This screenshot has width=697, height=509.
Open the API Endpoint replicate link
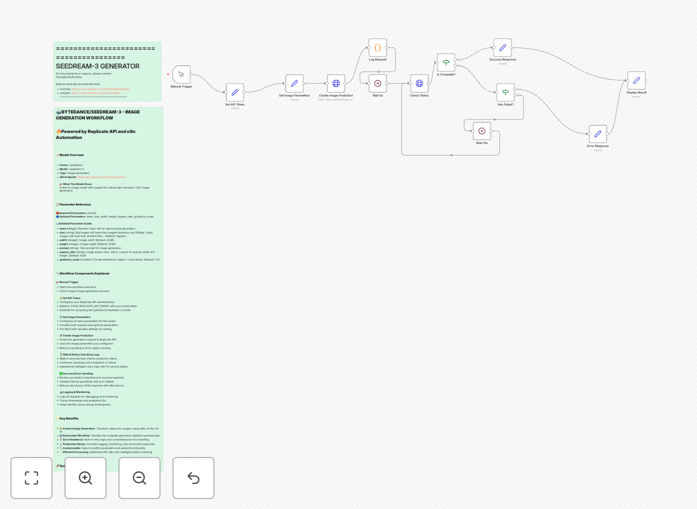pyautogui.click(x=101, y=177)
